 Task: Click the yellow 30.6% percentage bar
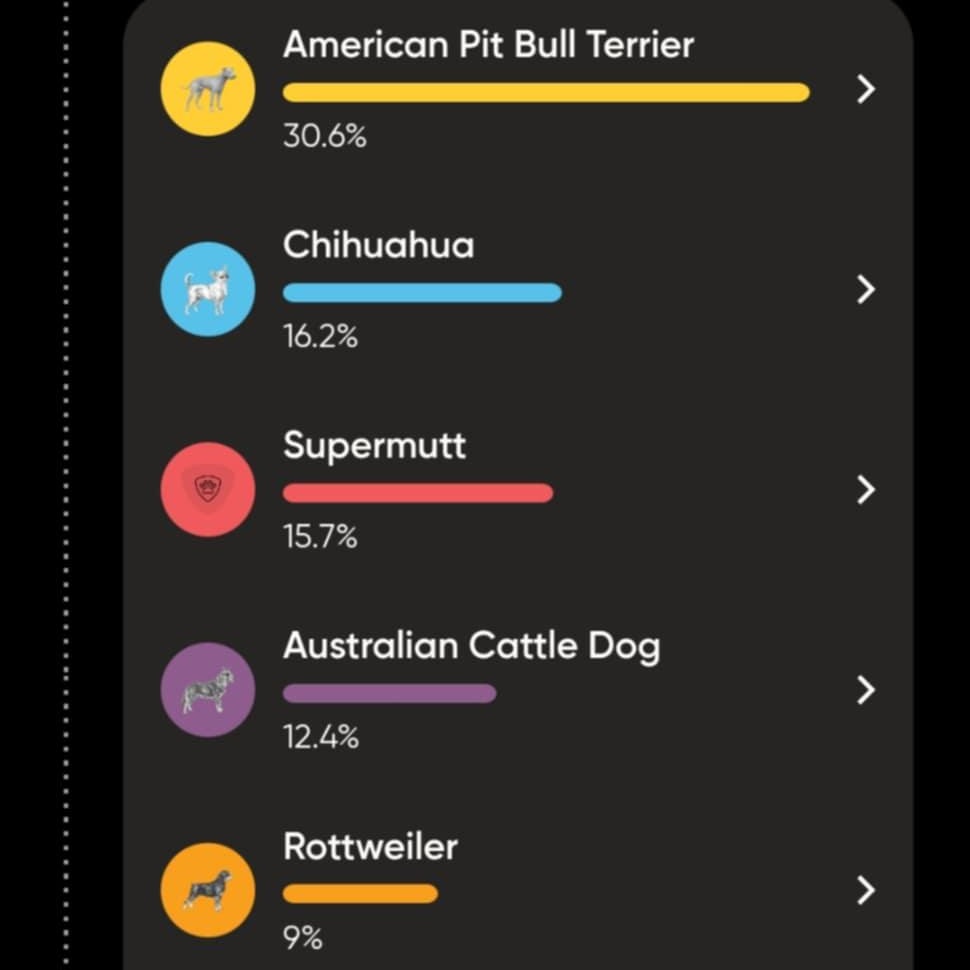tap(546, 93)
